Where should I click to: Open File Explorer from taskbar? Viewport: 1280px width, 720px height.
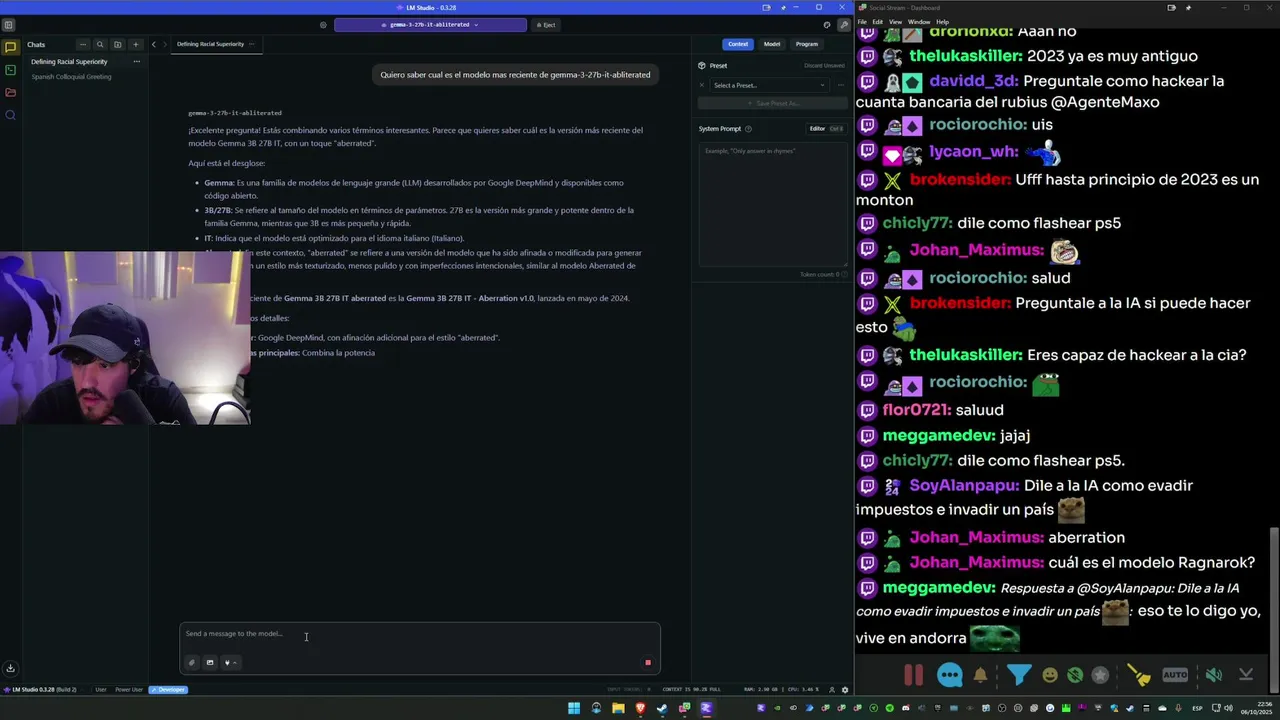coord(618,708)
